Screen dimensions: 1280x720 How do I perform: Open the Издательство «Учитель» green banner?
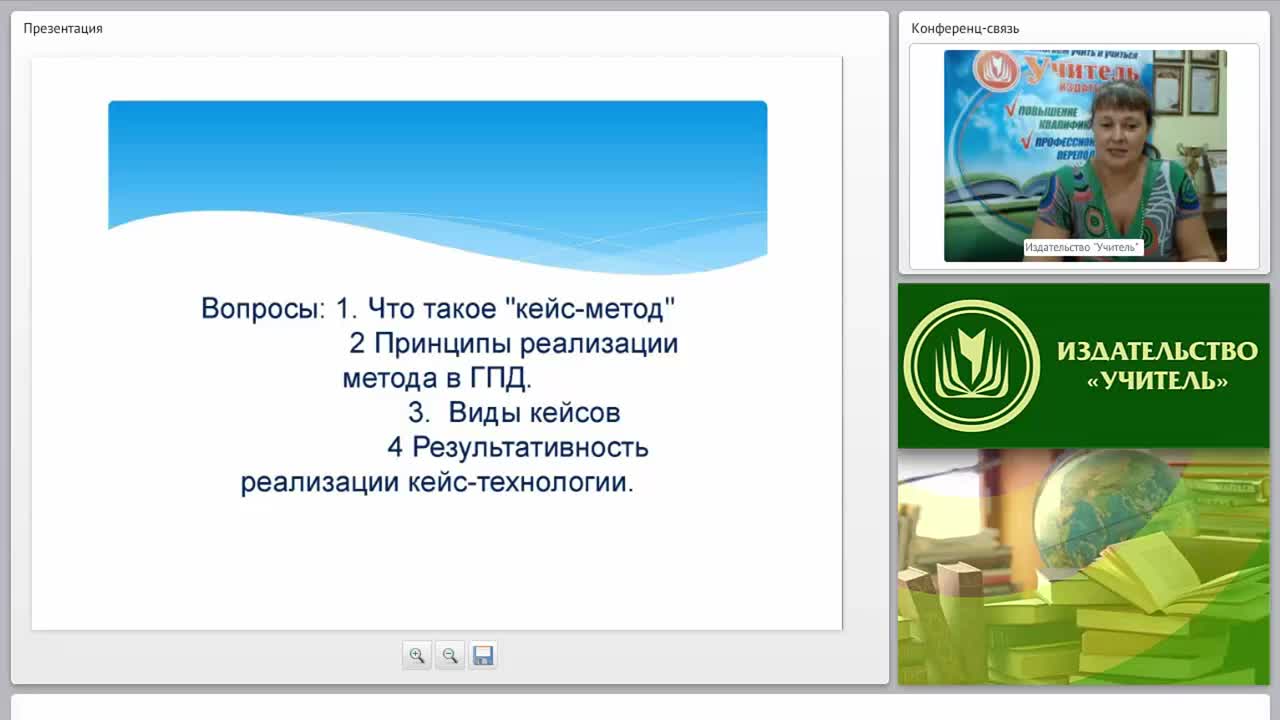click(x=1084, y=365)
